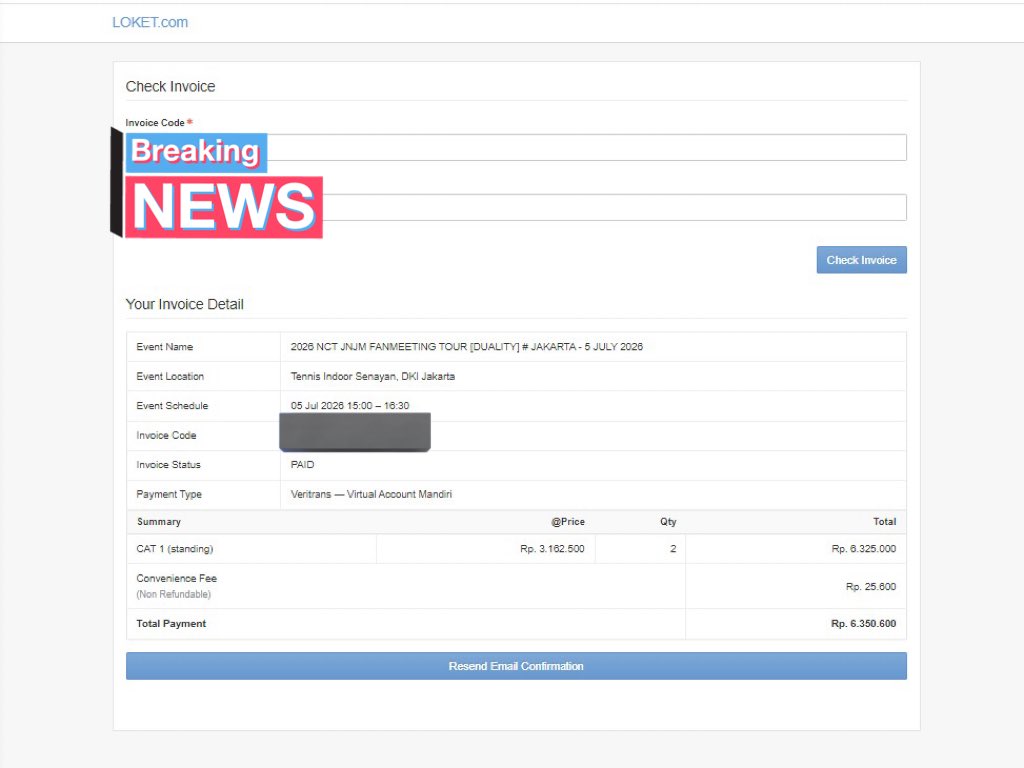Click the Check Invoice button
Image resolution: width=1024 pixels, height=768 pixels.
click(x=861, y=260)
